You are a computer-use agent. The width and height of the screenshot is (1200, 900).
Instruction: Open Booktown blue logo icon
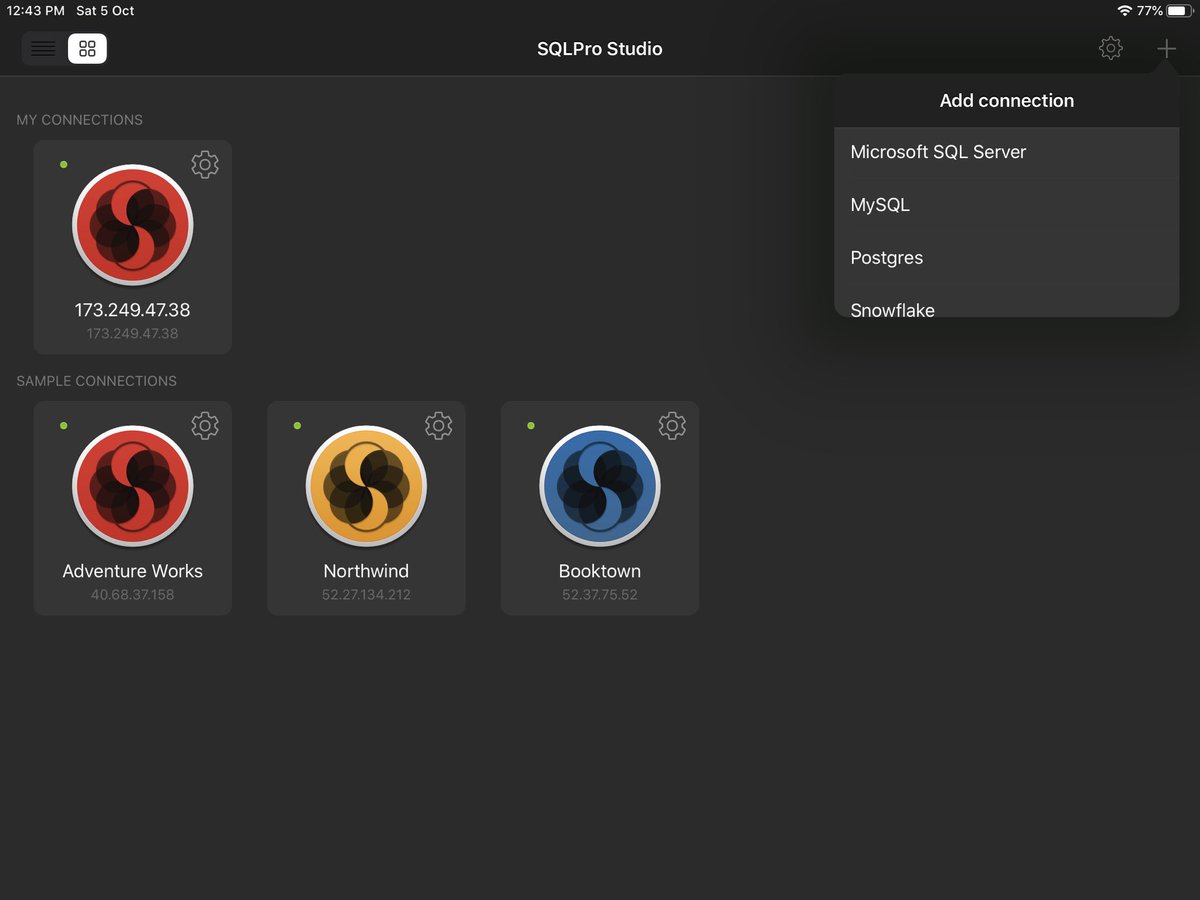point(600,486)
